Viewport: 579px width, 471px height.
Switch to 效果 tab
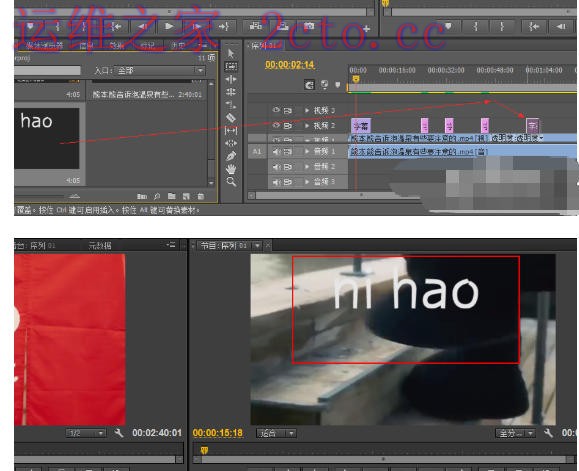(116, 46)
